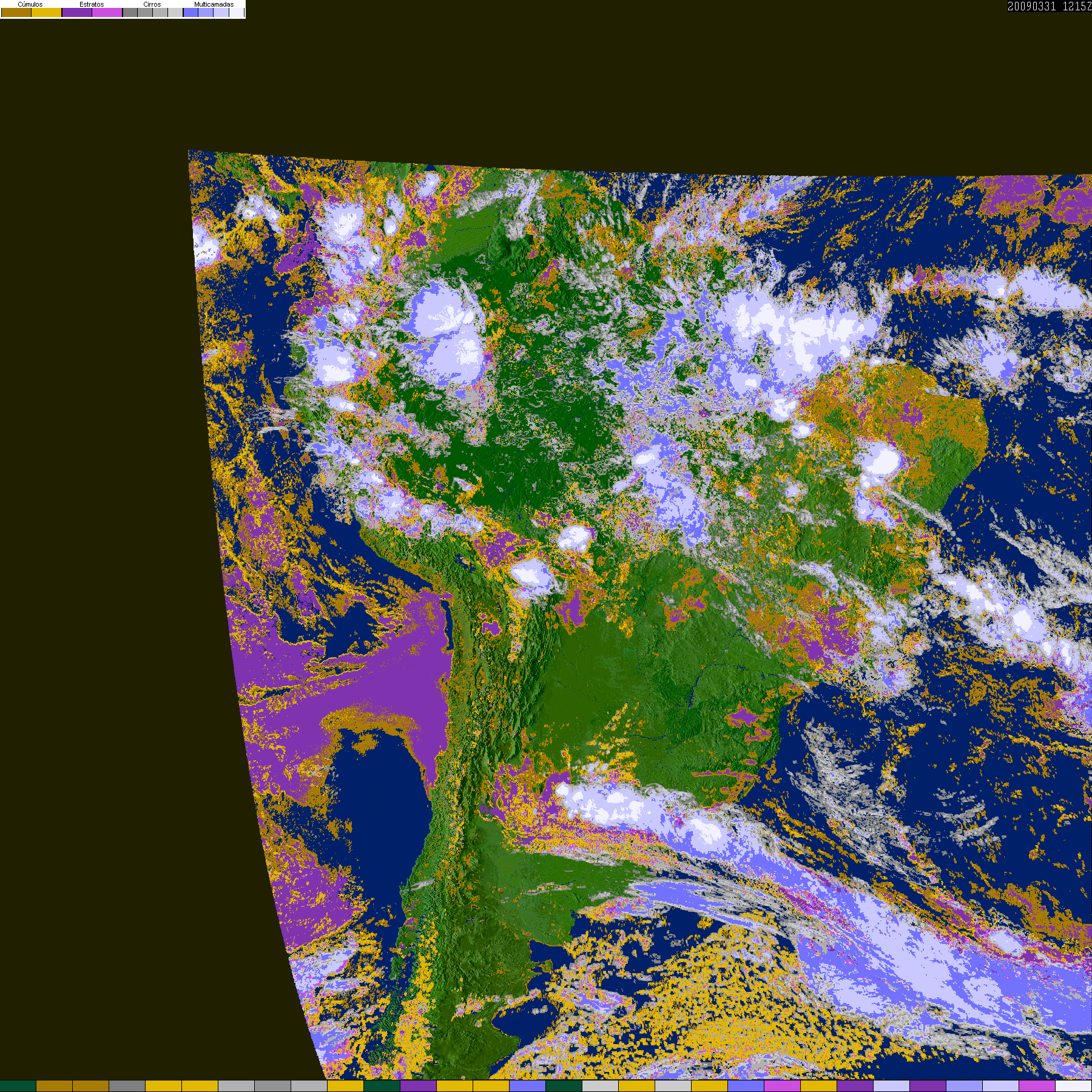Select the lightest gray Cirros legend swatch
The image size is (1092, 1092).
175,13
